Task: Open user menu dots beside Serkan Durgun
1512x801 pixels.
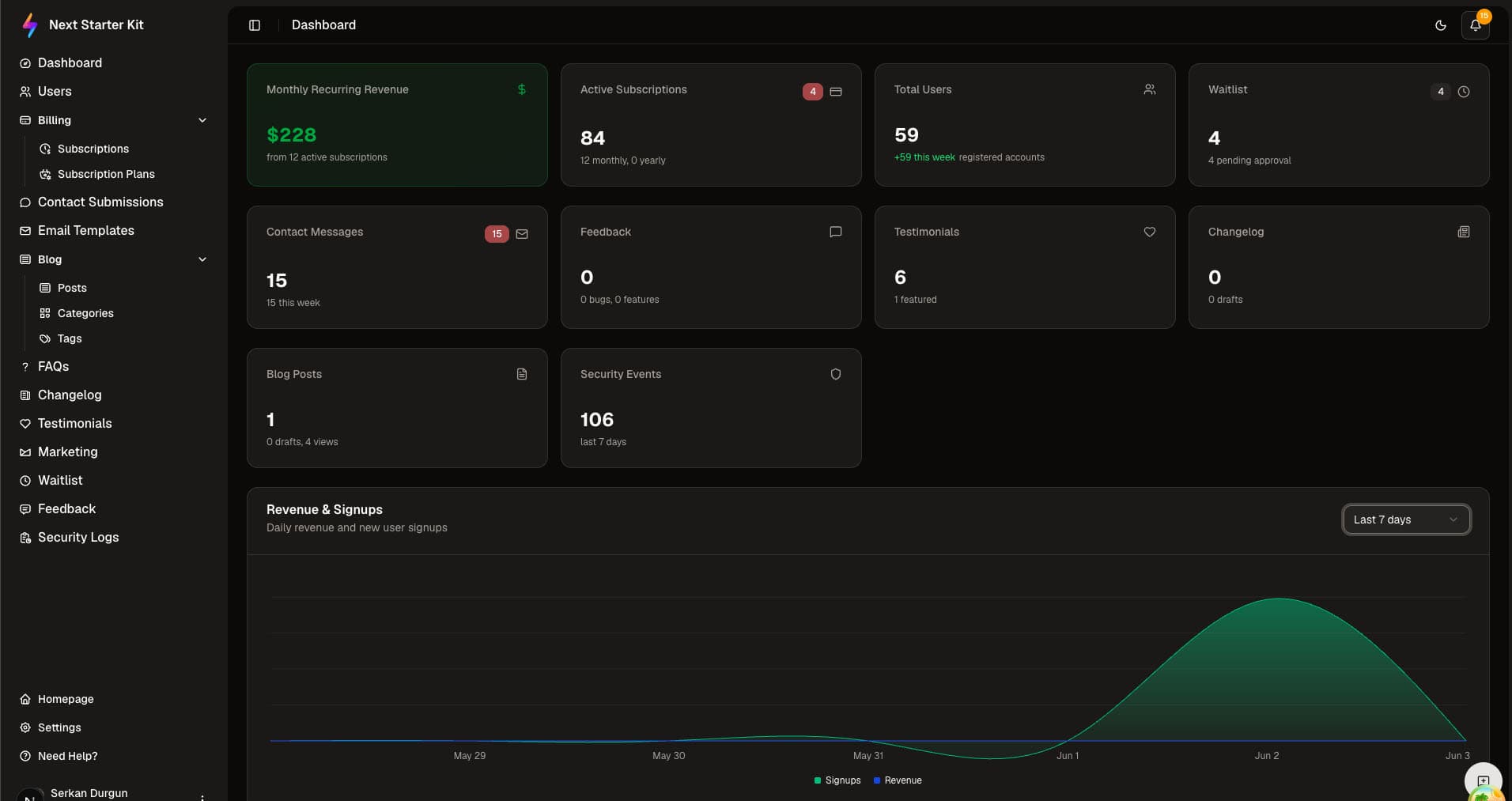Action: coord(202,796)
